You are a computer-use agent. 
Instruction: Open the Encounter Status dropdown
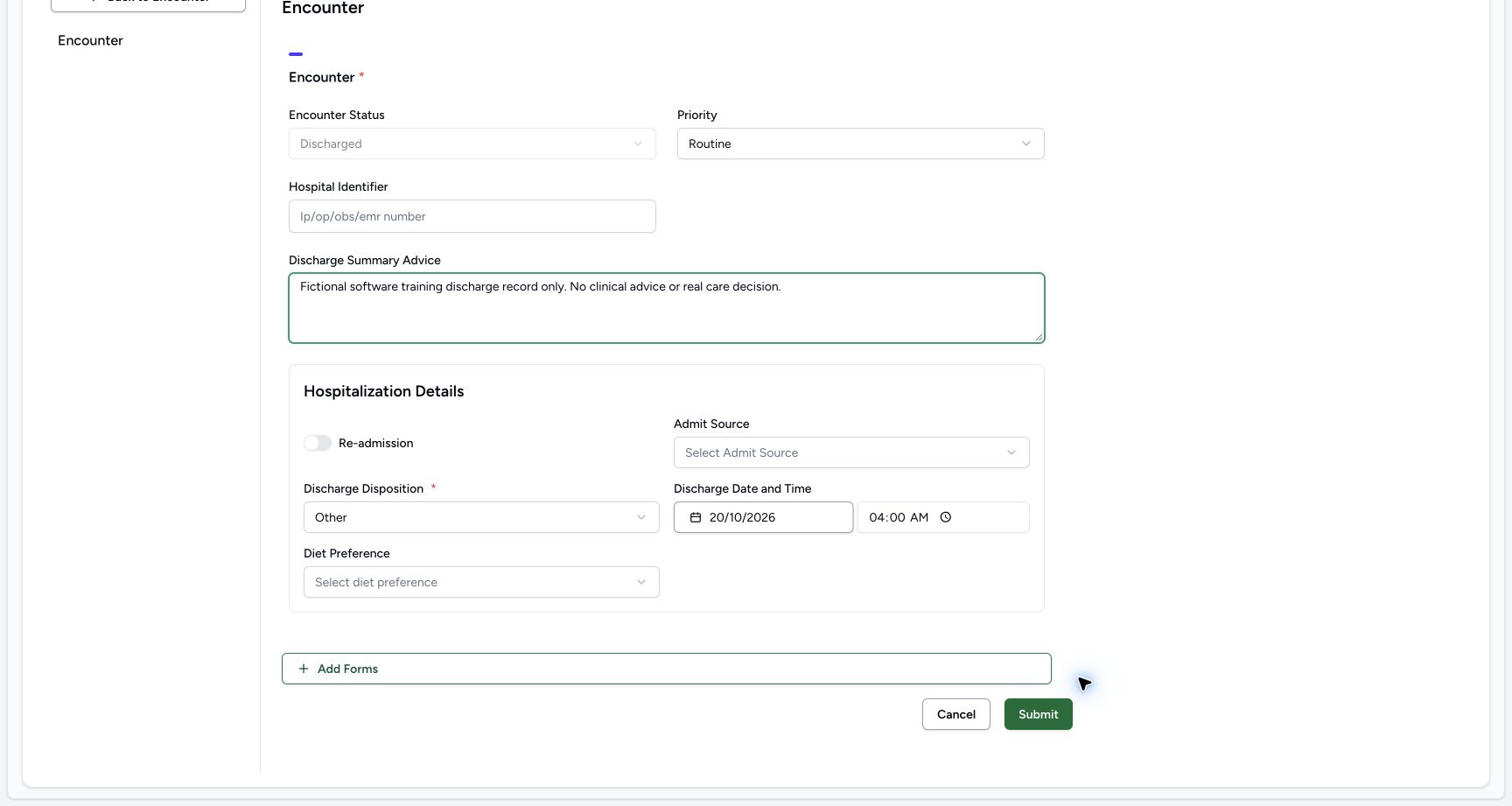(x=472, y=144)
